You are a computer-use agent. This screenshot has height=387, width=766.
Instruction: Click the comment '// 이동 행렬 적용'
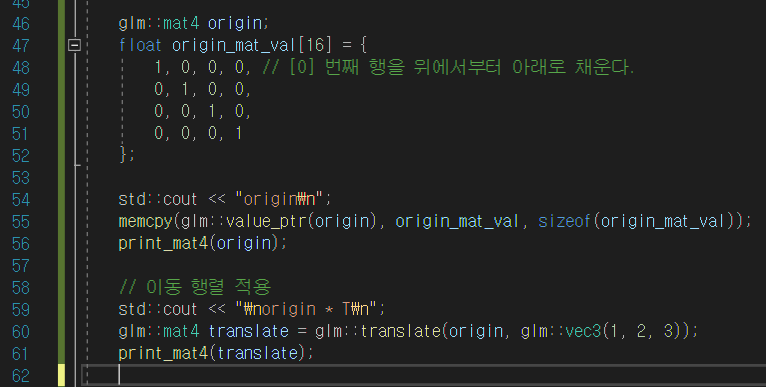194,287
